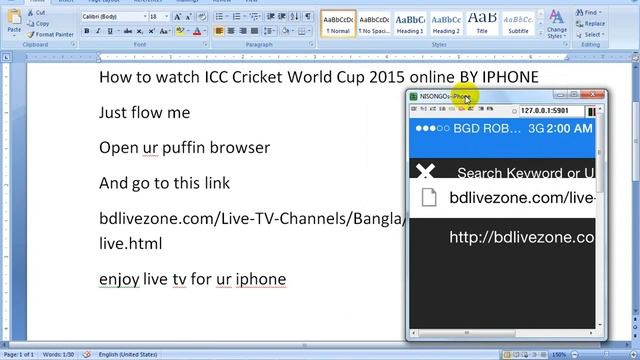This screenshot has width=640, height=360.
Task: Apply strikethrough formatting
Action: tap(128, 31)
